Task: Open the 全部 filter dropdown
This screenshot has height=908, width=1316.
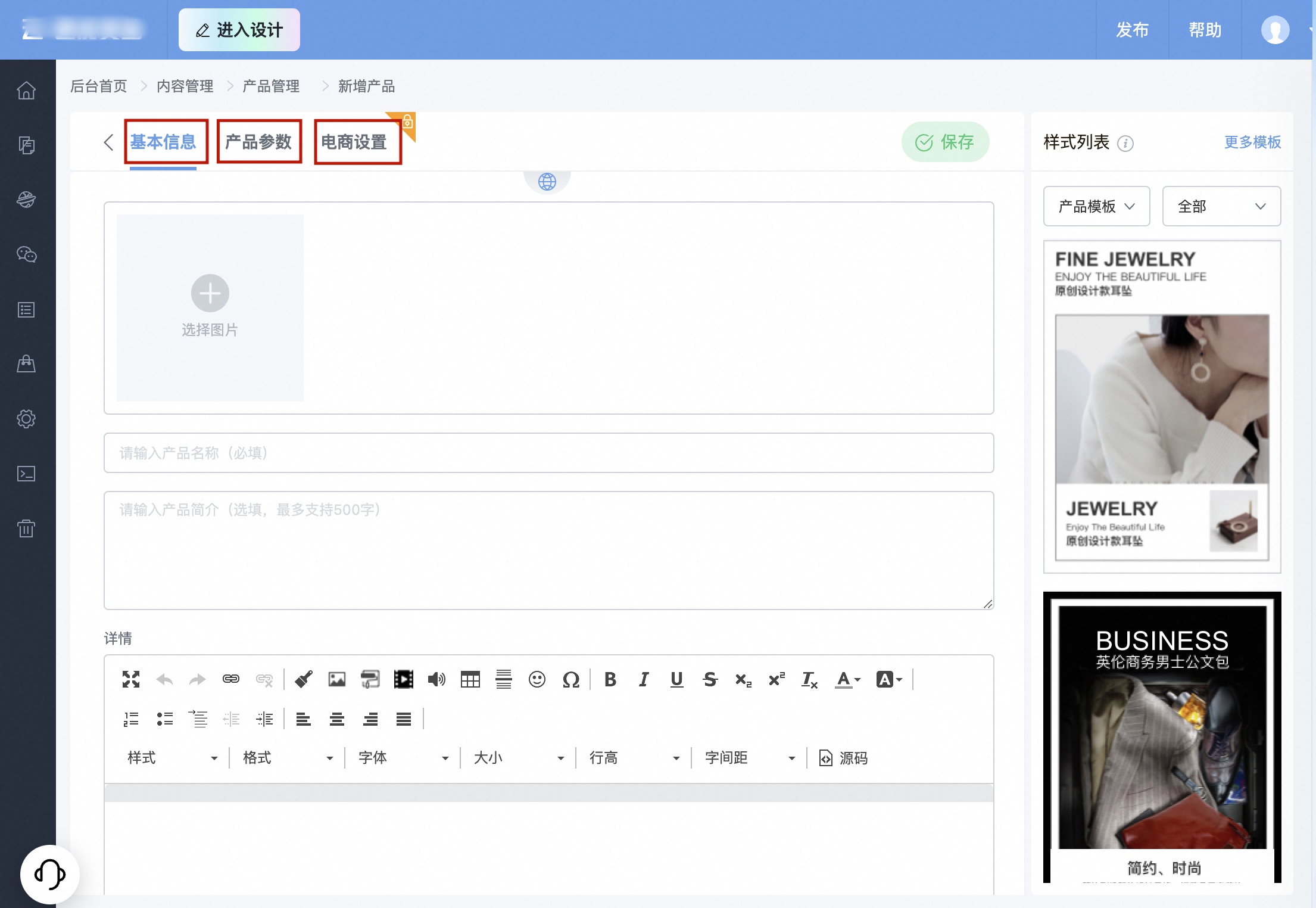Action: (1221, 206)
